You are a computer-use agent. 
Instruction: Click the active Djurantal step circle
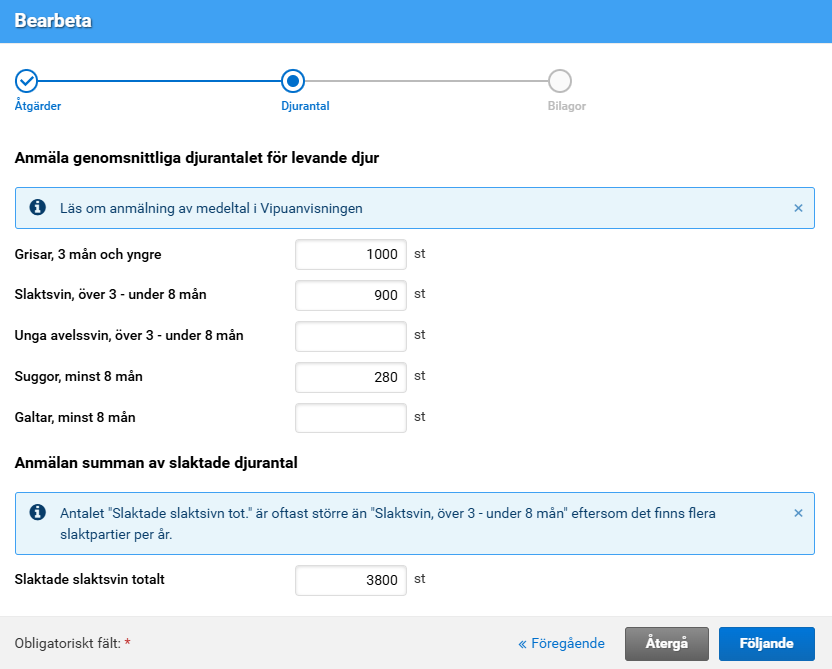tap(293, 80)
